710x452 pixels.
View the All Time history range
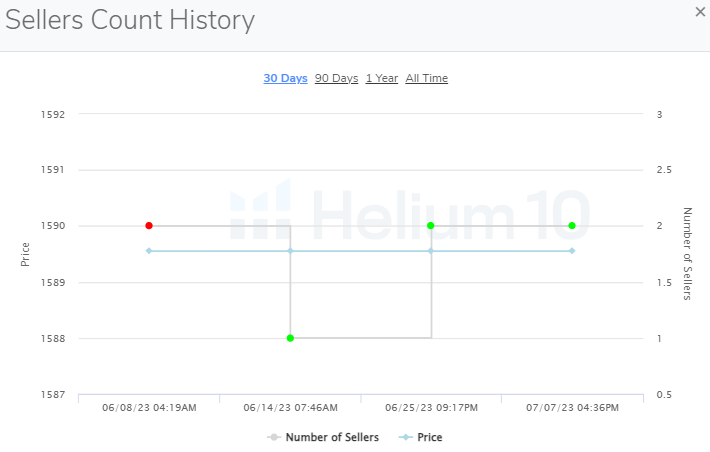point(426,78)
